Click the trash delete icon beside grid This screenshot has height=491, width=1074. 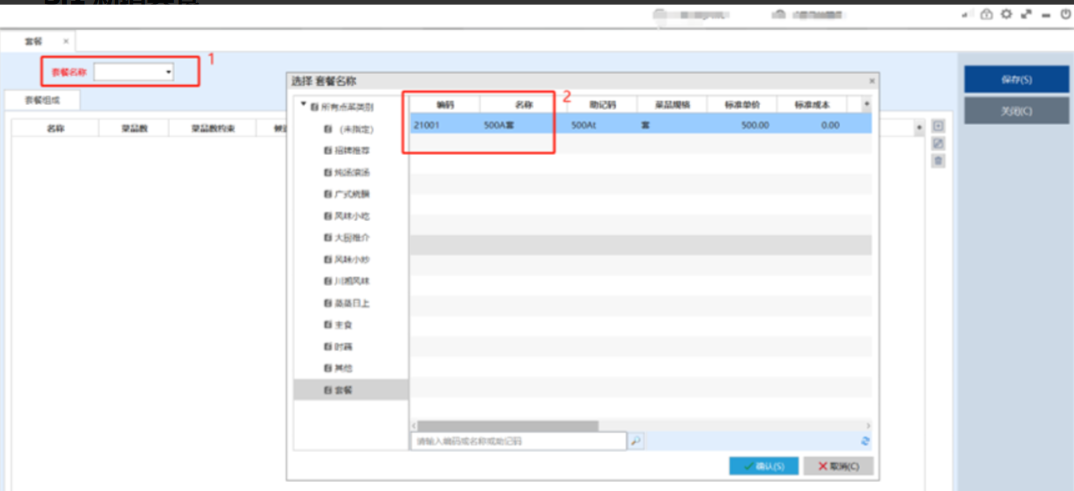pos(938,161)
